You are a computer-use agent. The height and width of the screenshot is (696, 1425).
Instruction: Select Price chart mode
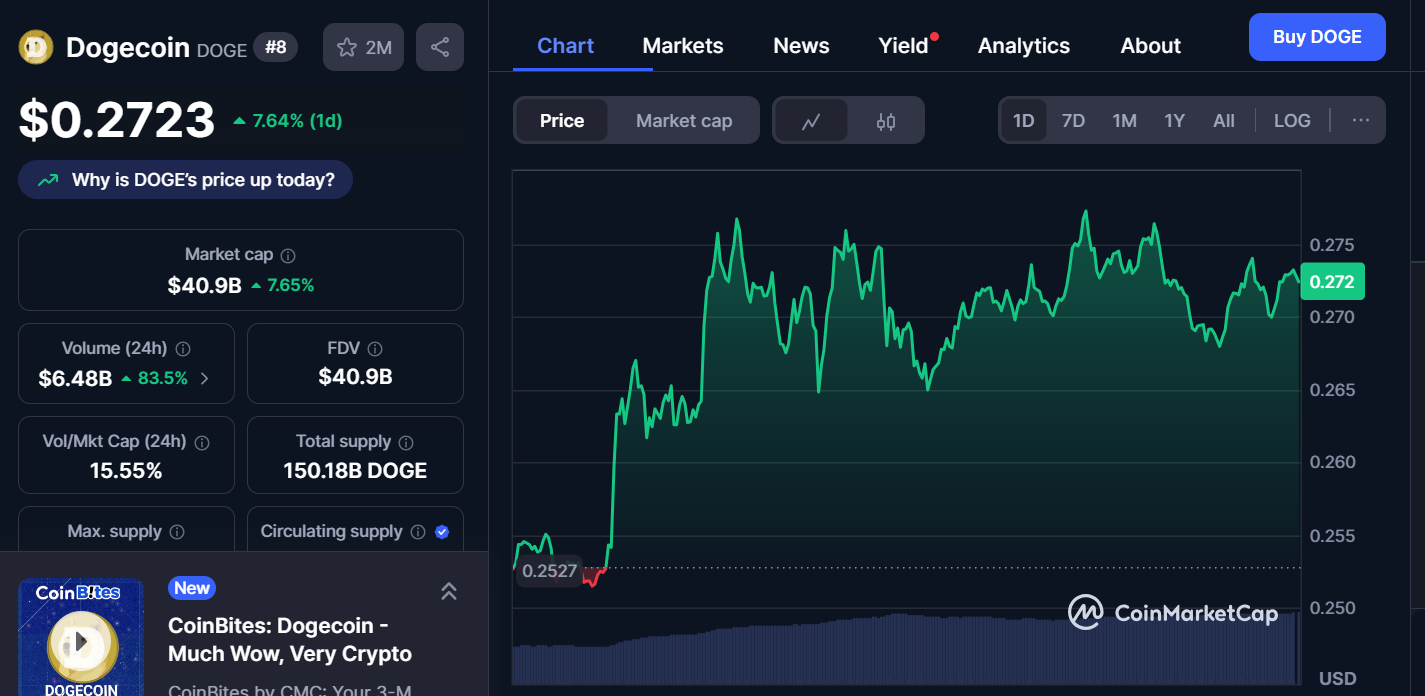(562, 121)
